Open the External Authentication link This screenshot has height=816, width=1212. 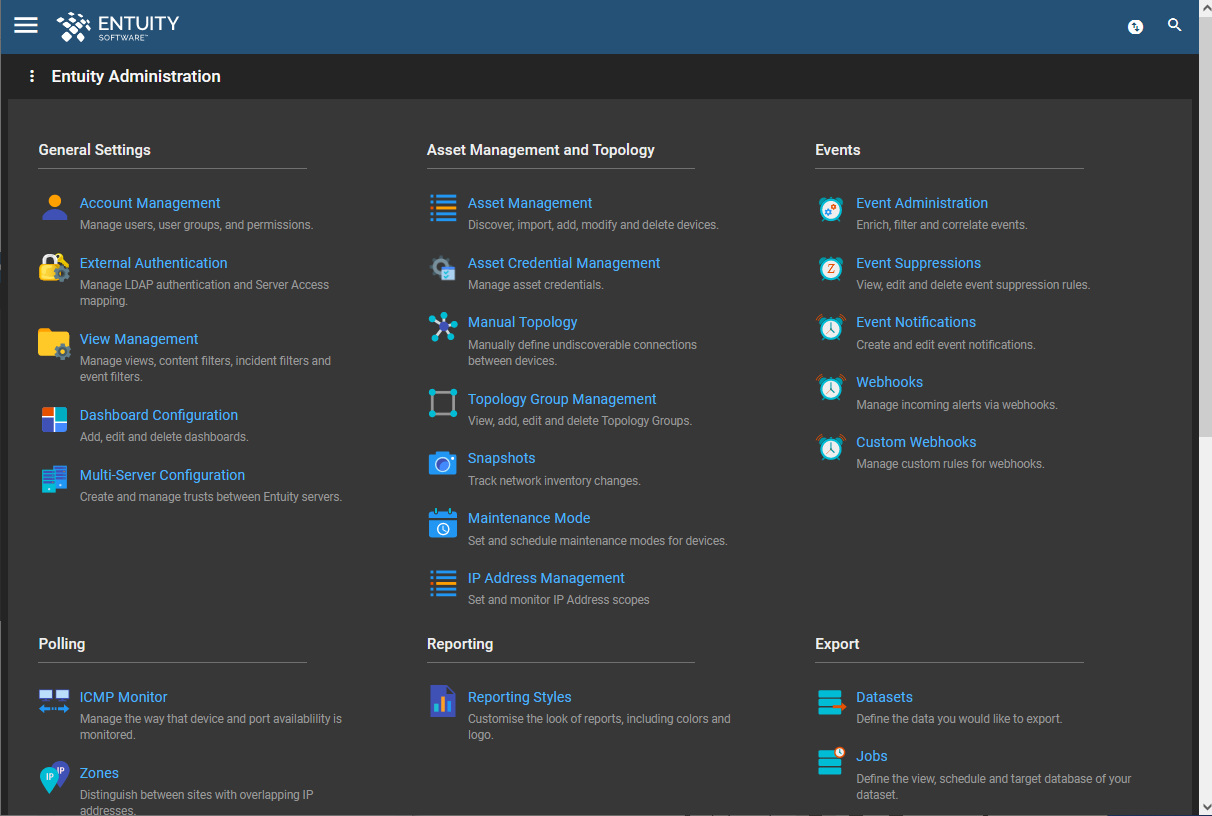pos(154,263)
